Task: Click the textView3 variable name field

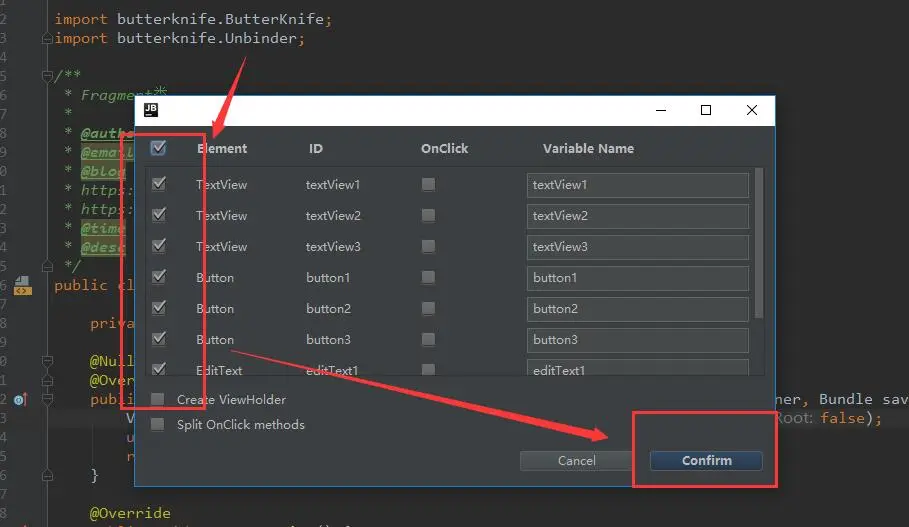Action: pos(638,247)
